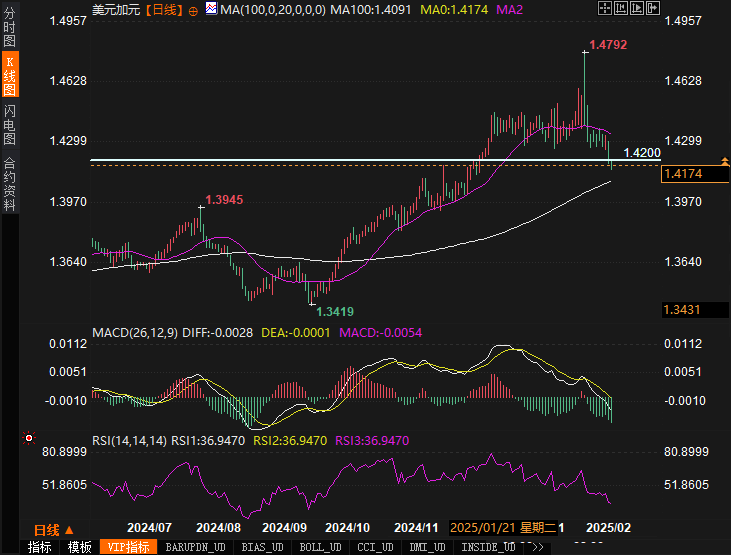Choose the CCI_UD indicator tab

point(375,547)
